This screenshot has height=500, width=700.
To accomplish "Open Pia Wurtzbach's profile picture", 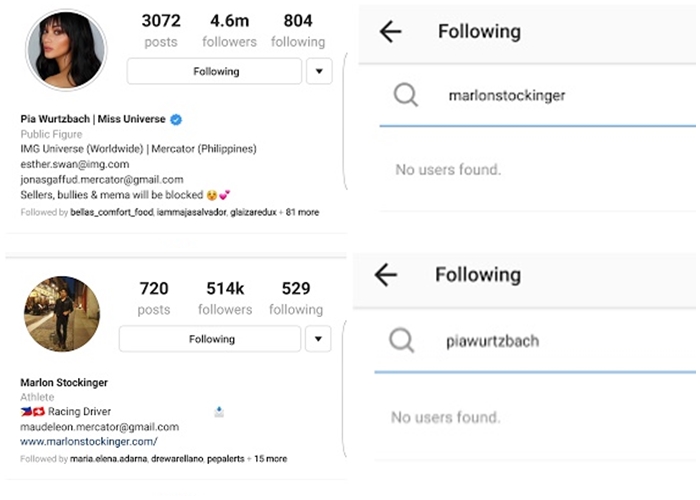I will pyautogui.click(x=65, y=50).
